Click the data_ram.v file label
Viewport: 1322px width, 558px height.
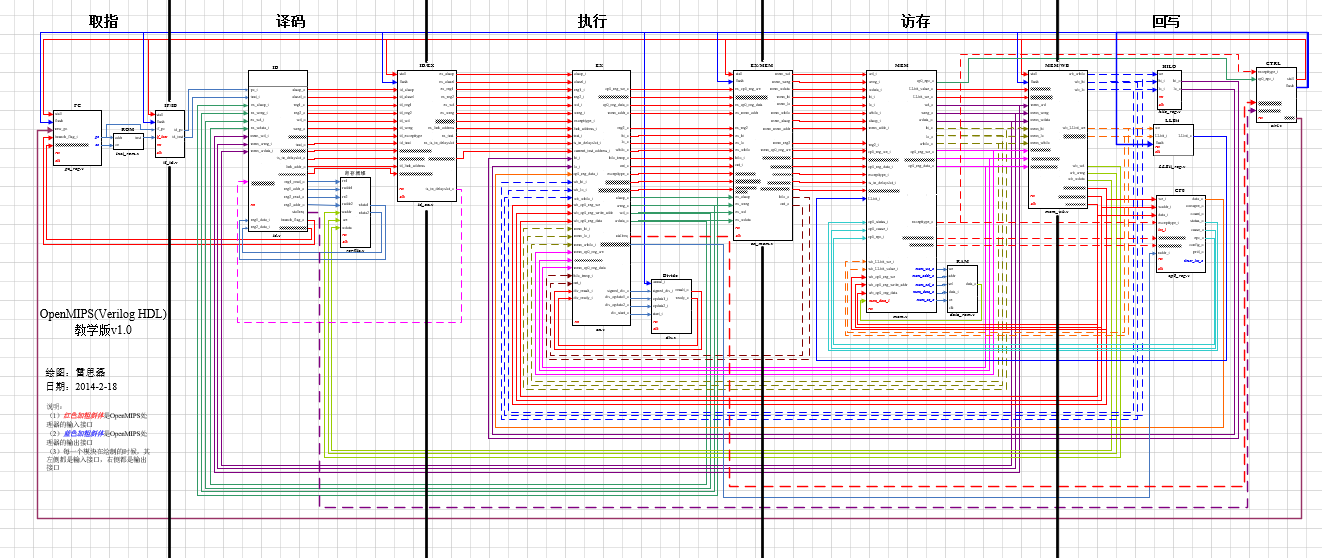coord(963,315)
